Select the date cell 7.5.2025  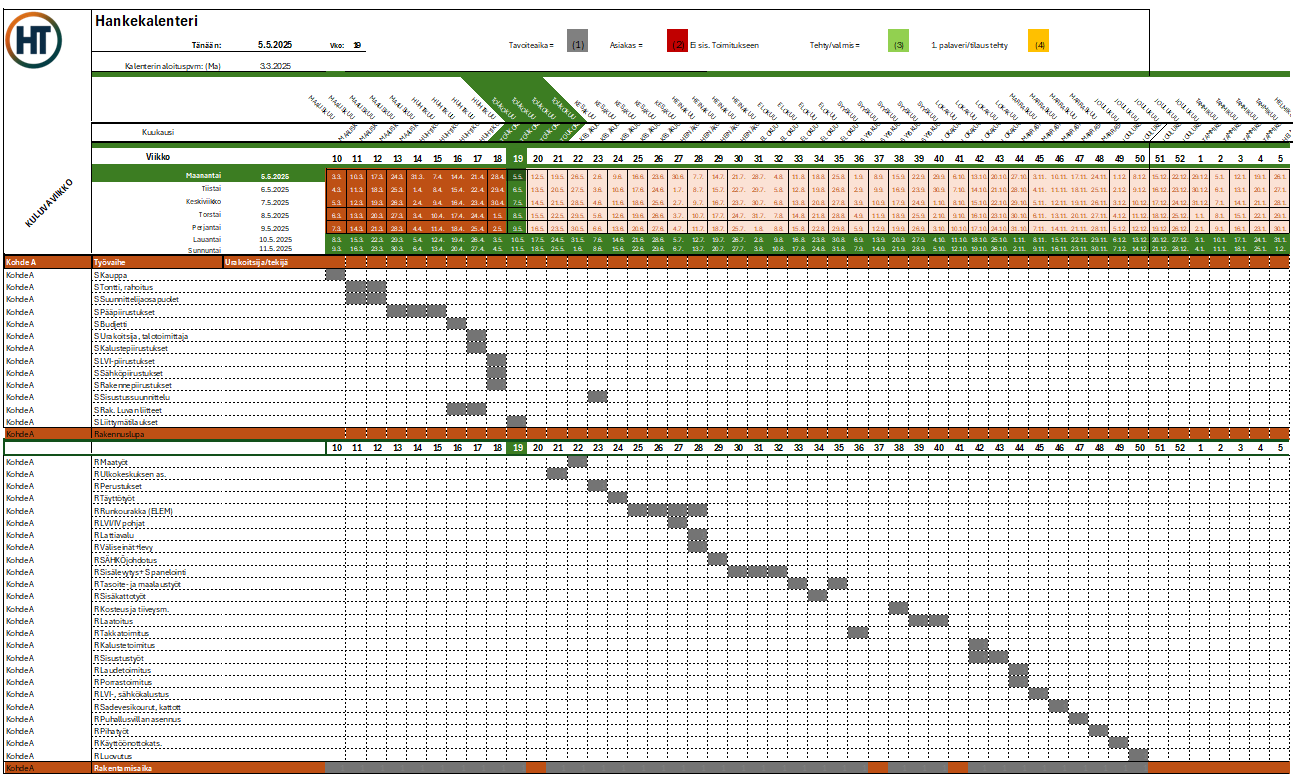pos(275,202)
